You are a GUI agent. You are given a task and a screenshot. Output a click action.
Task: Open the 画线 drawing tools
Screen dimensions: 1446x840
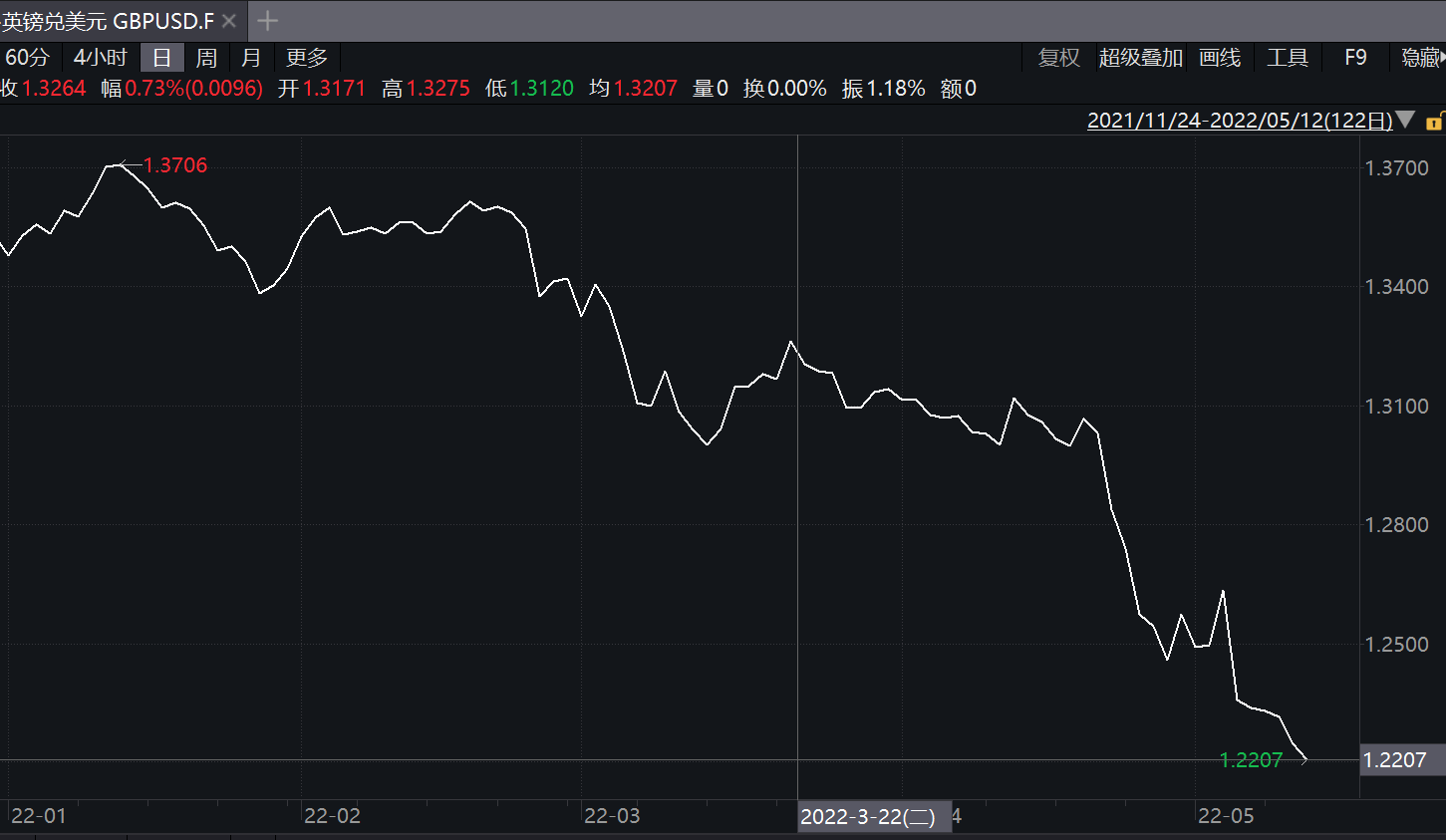pos(1220,58)
